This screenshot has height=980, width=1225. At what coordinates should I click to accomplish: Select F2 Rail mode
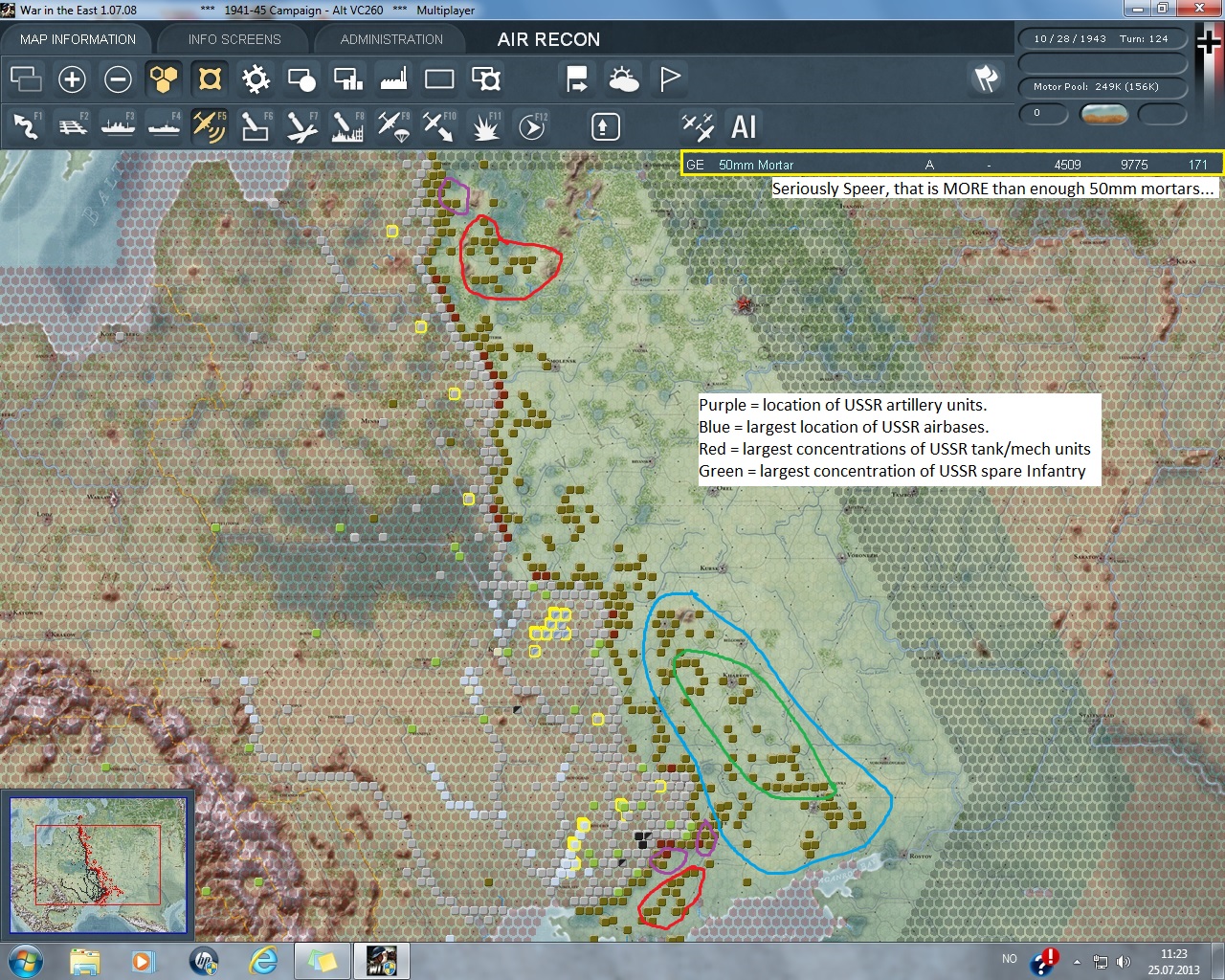[x=72, y=126]
